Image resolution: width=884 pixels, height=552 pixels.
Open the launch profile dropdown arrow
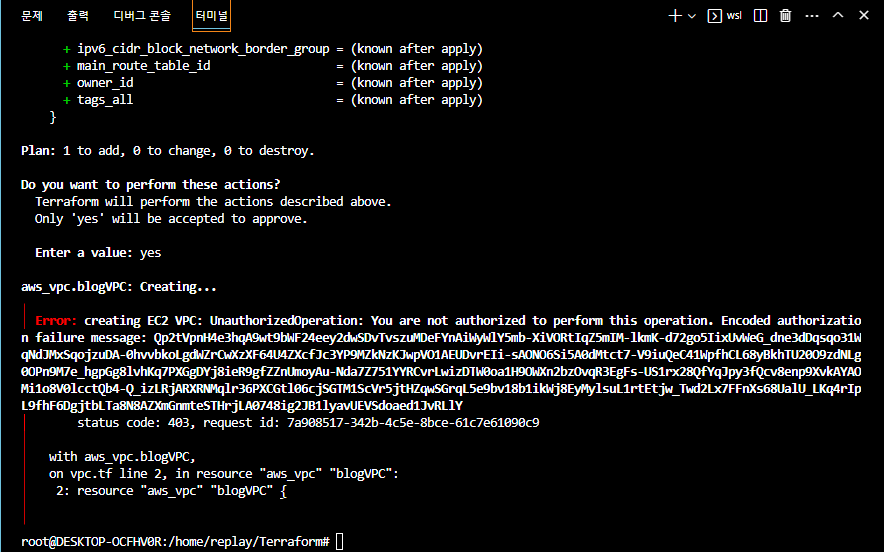click(691, 16)
